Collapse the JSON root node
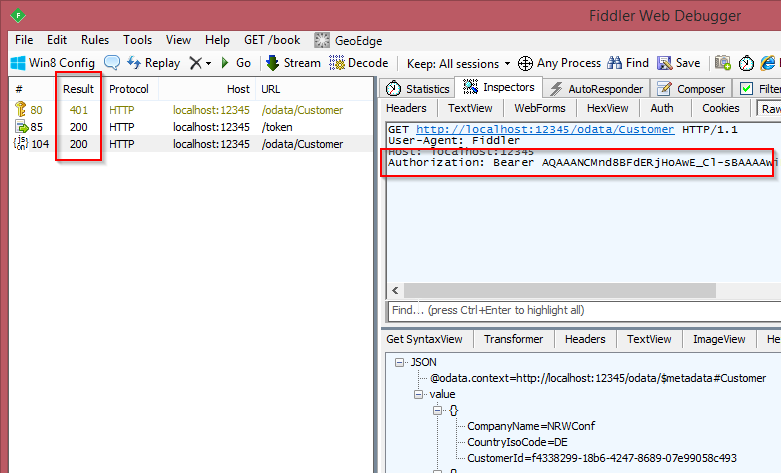The width and height of the screenshot is (781, 473). point(399,362)
